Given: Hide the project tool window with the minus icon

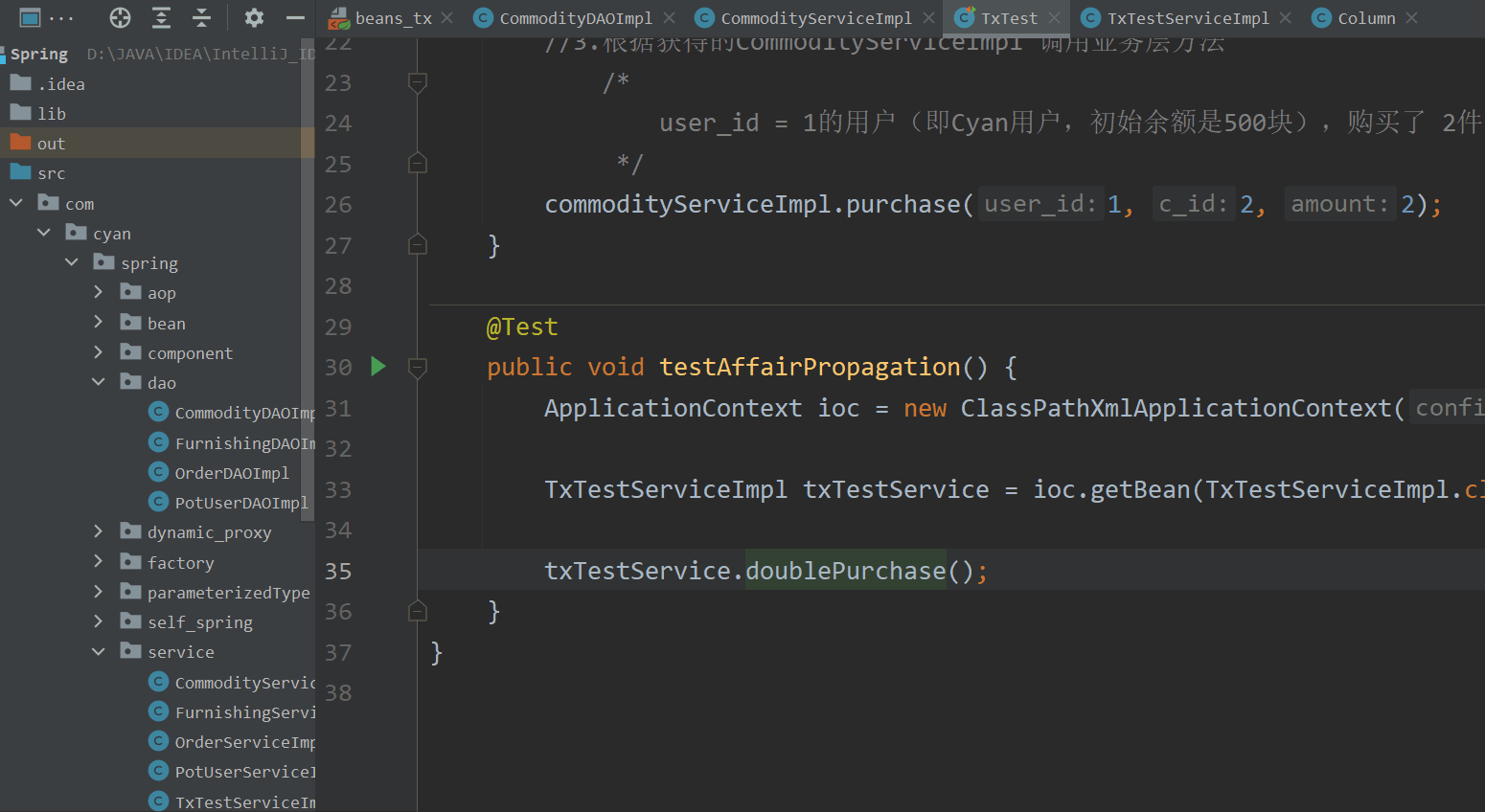Looking at the screenshot, I should (295, 17).
